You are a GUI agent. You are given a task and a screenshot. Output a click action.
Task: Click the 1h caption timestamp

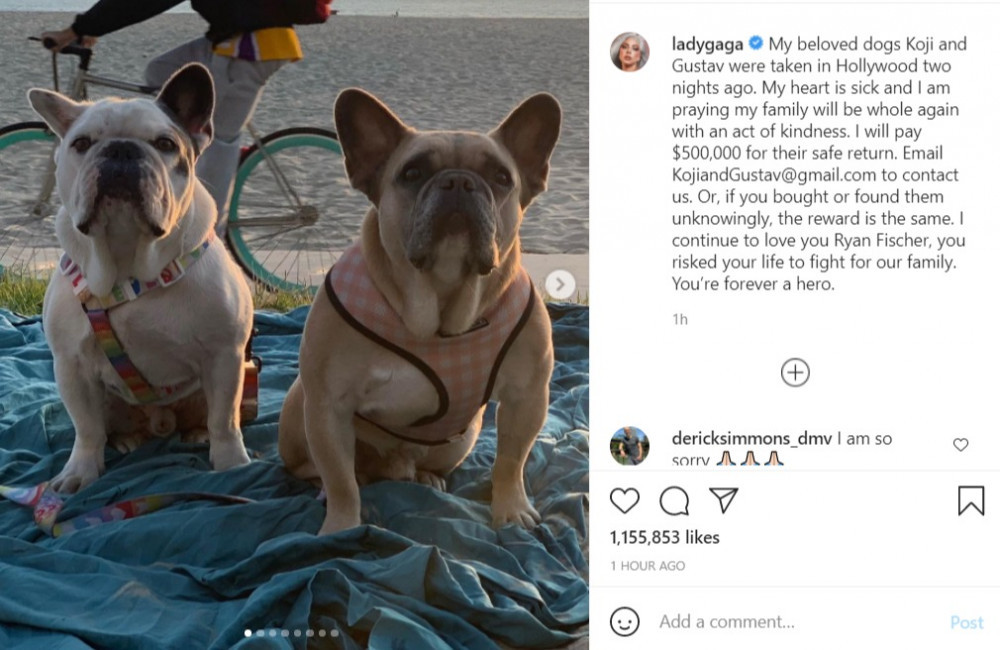(680, 319)
